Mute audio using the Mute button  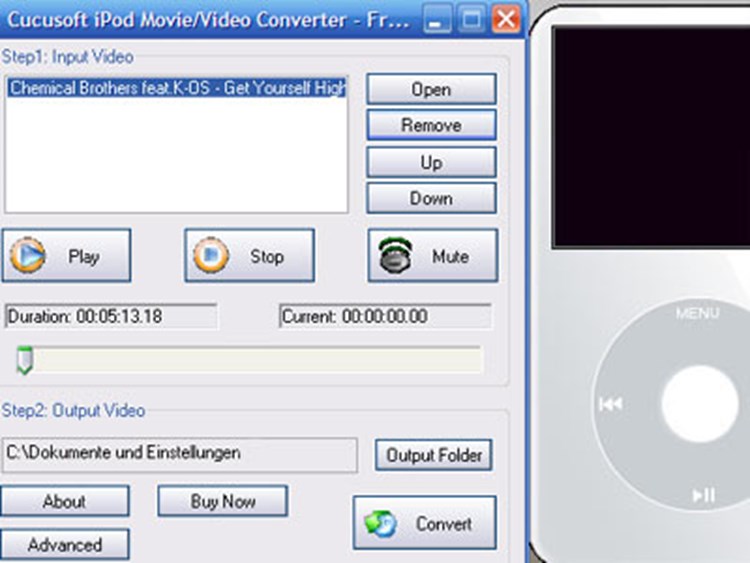click(x=432, y=255)
